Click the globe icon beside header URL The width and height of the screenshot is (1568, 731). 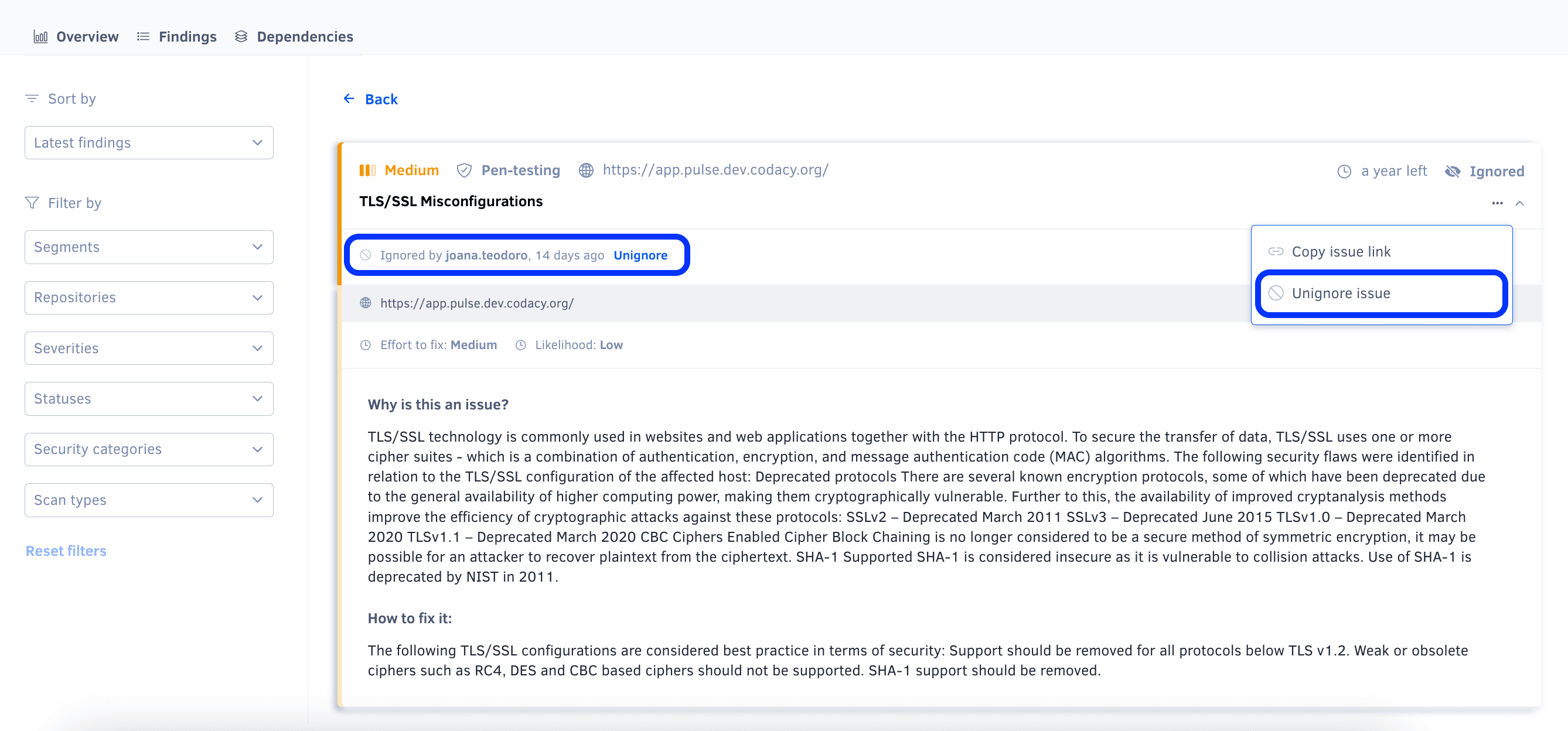585,170
